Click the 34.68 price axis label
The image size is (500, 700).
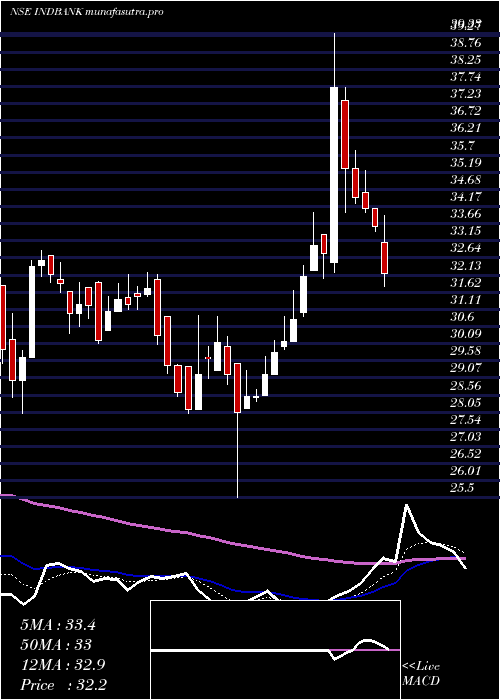[x=466, y=180]
